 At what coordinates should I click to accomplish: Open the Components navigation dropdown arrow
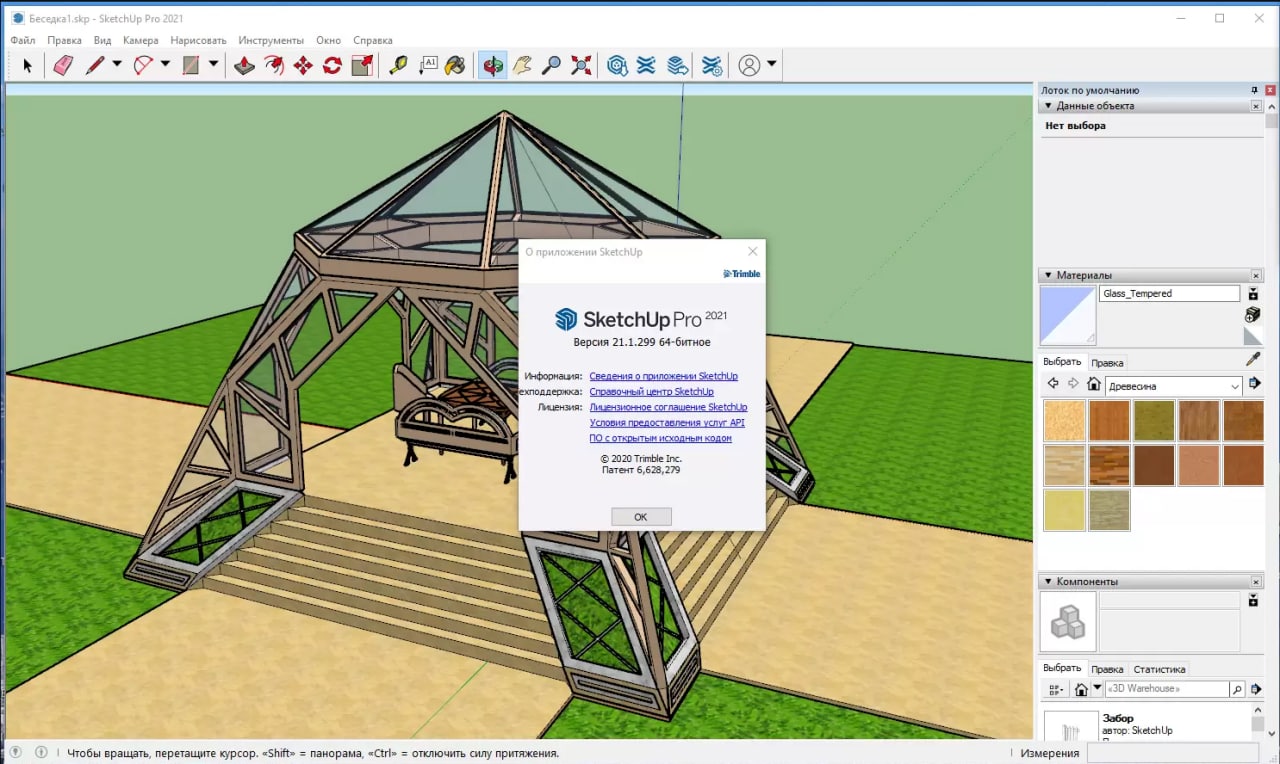pyautogui.click(x=1097, y=688)
